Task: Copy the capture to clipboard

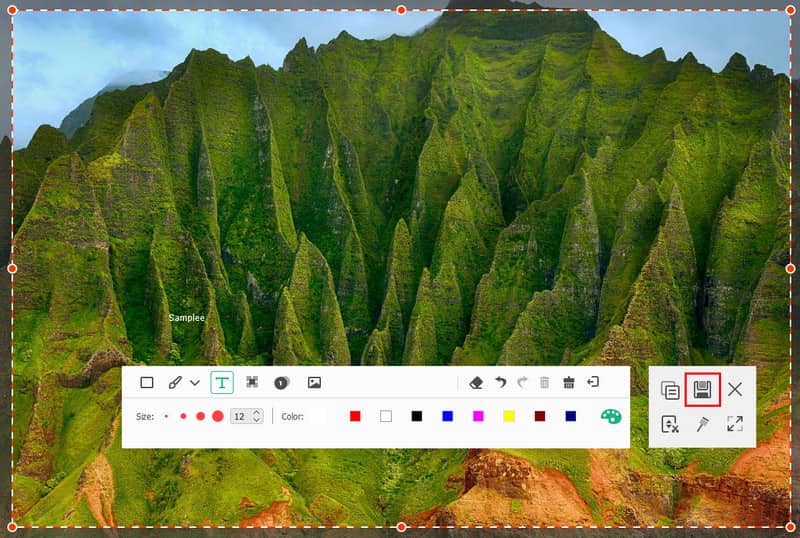Action: (x=670, y=390)
